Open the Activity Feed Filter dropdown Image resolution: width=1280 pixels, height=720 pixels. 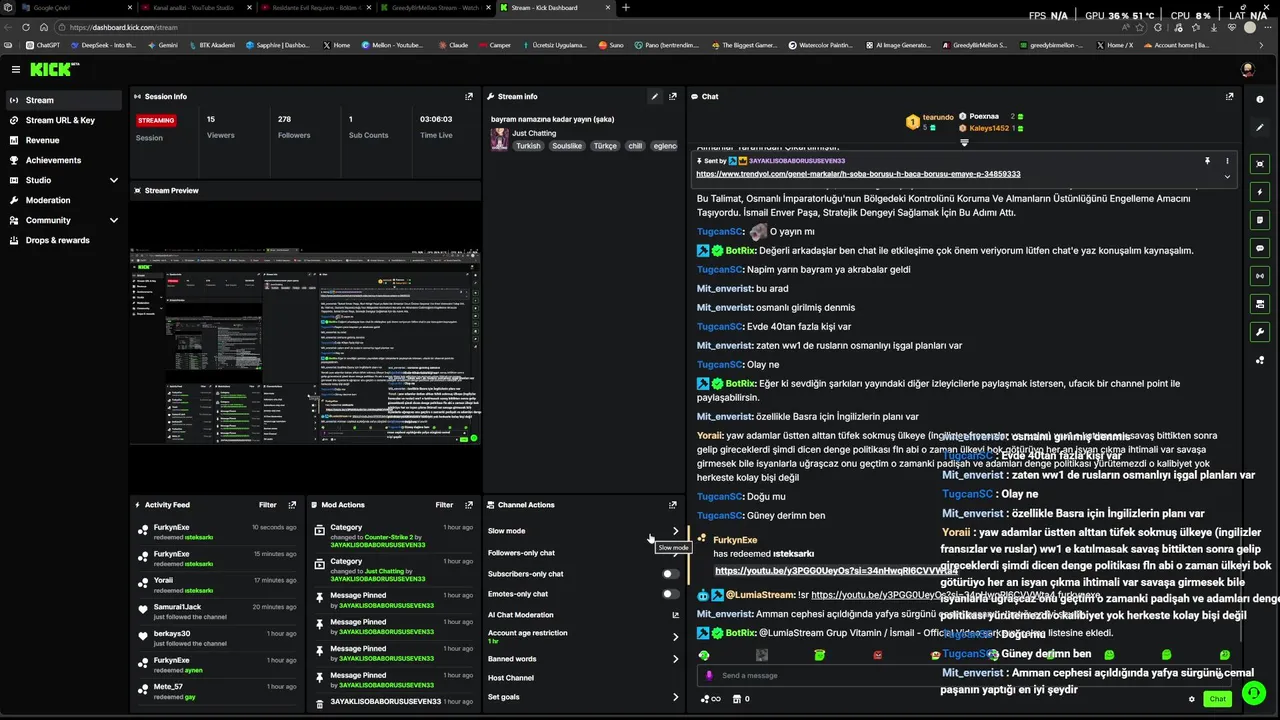tap(268, 505)
